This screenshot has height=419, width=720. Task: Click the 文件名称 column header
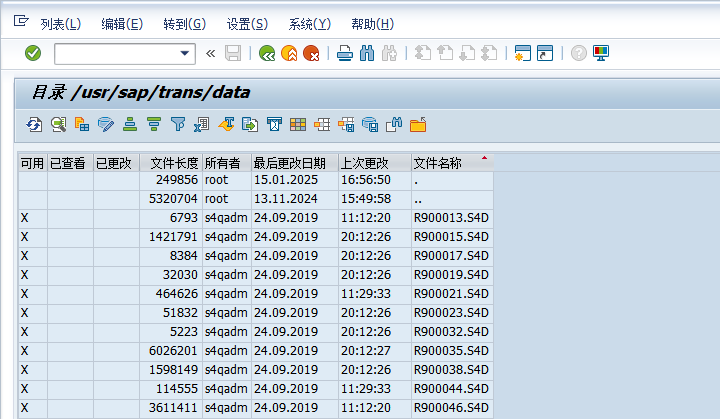pos(452,163)
